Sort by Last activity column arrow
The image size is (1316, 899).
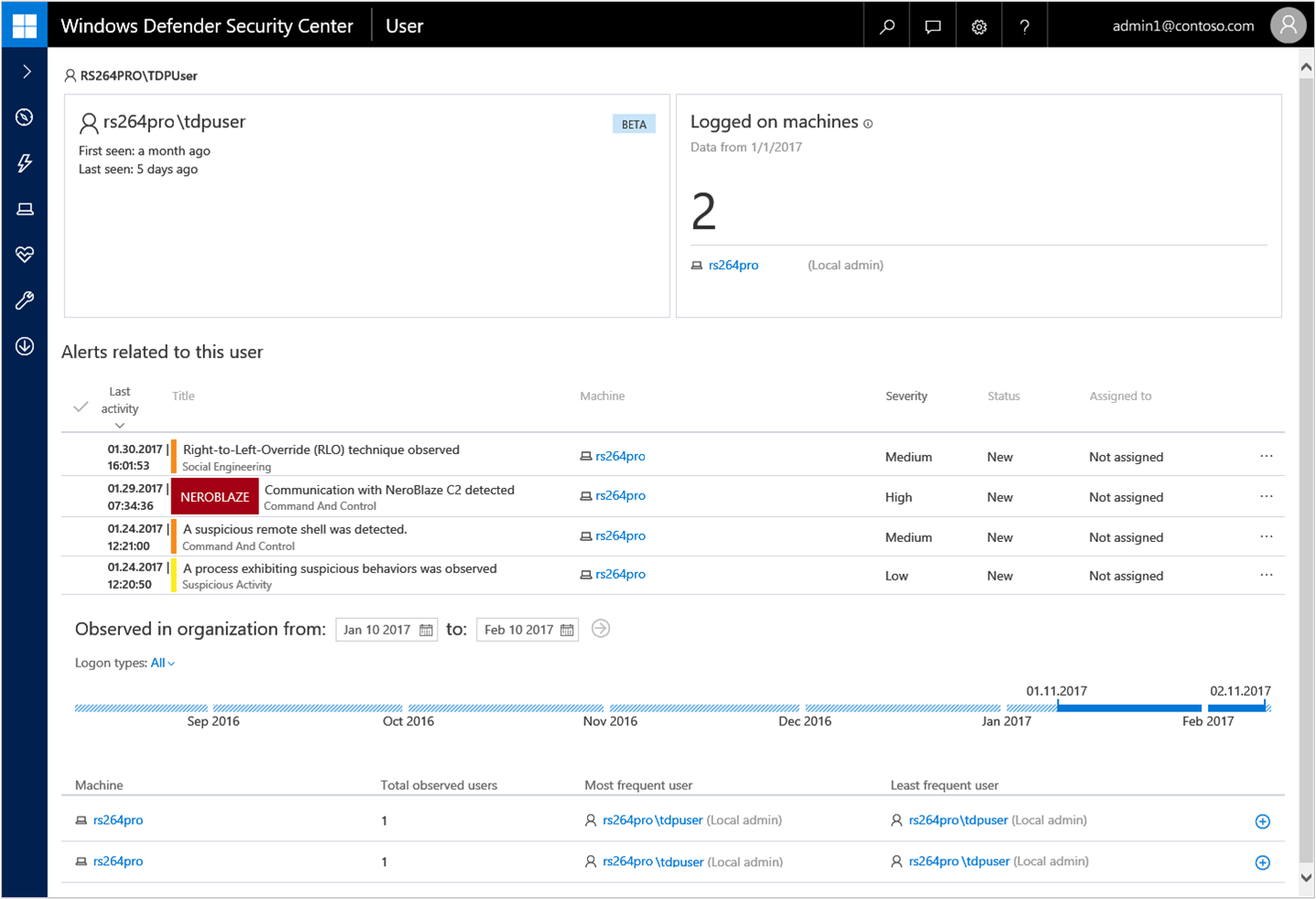119,425
